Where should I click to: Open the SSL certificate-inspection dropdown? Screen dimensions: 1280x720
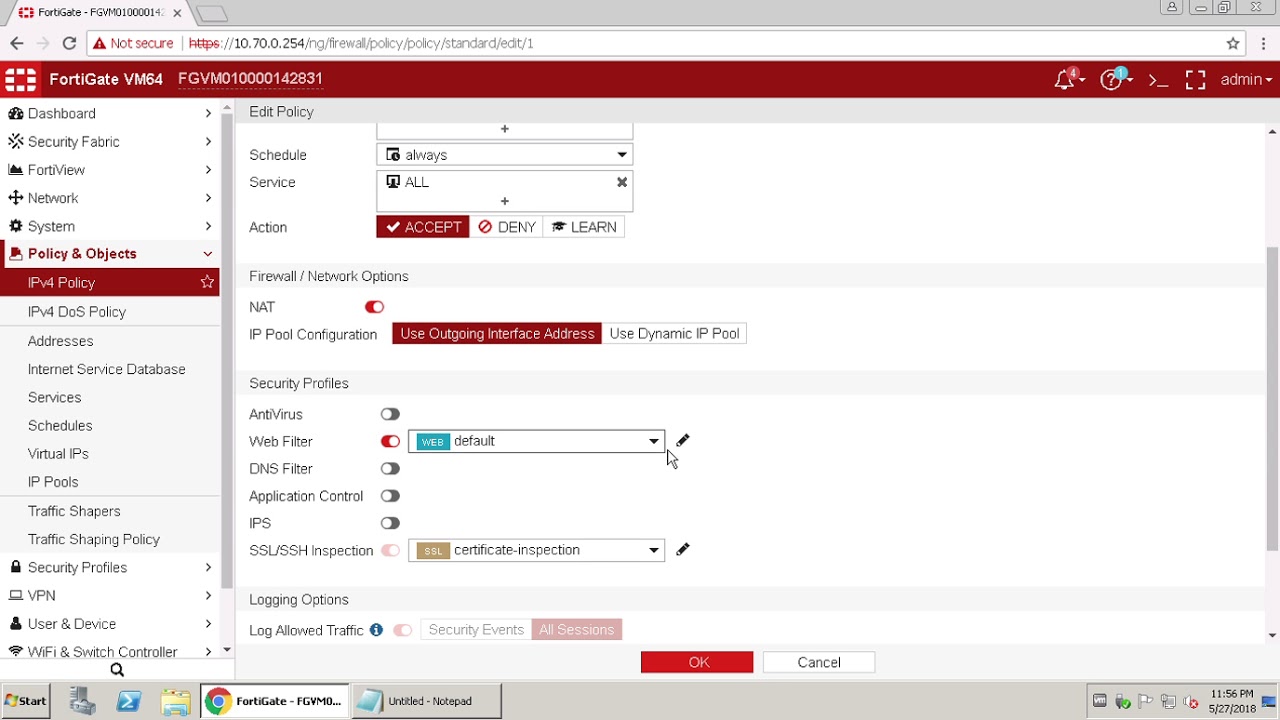point(536,550)
